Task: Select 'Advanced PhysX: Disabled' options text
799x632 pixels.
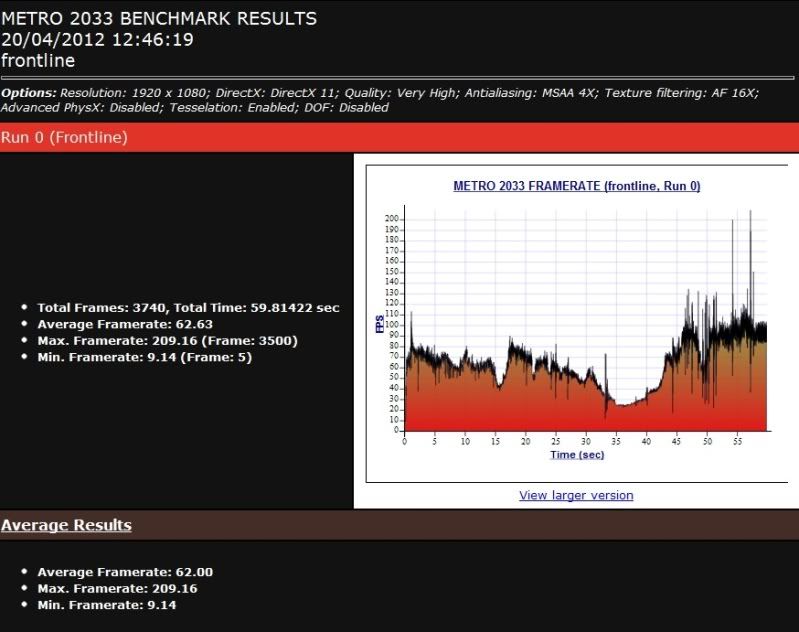Action: [80, 108]
